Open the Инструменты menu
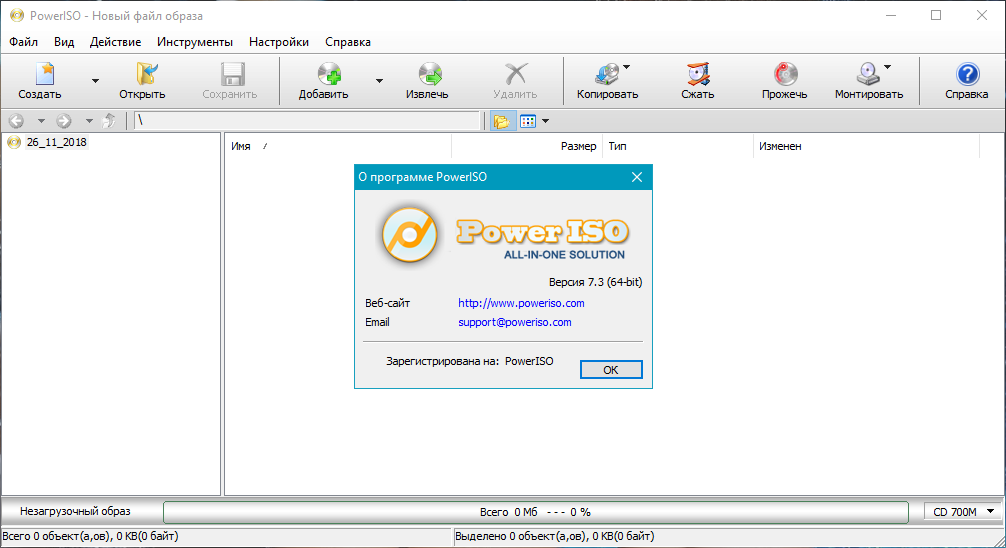Image resolution: width=1006 pixels, height=548 pixels. click(x=195, y=42)
